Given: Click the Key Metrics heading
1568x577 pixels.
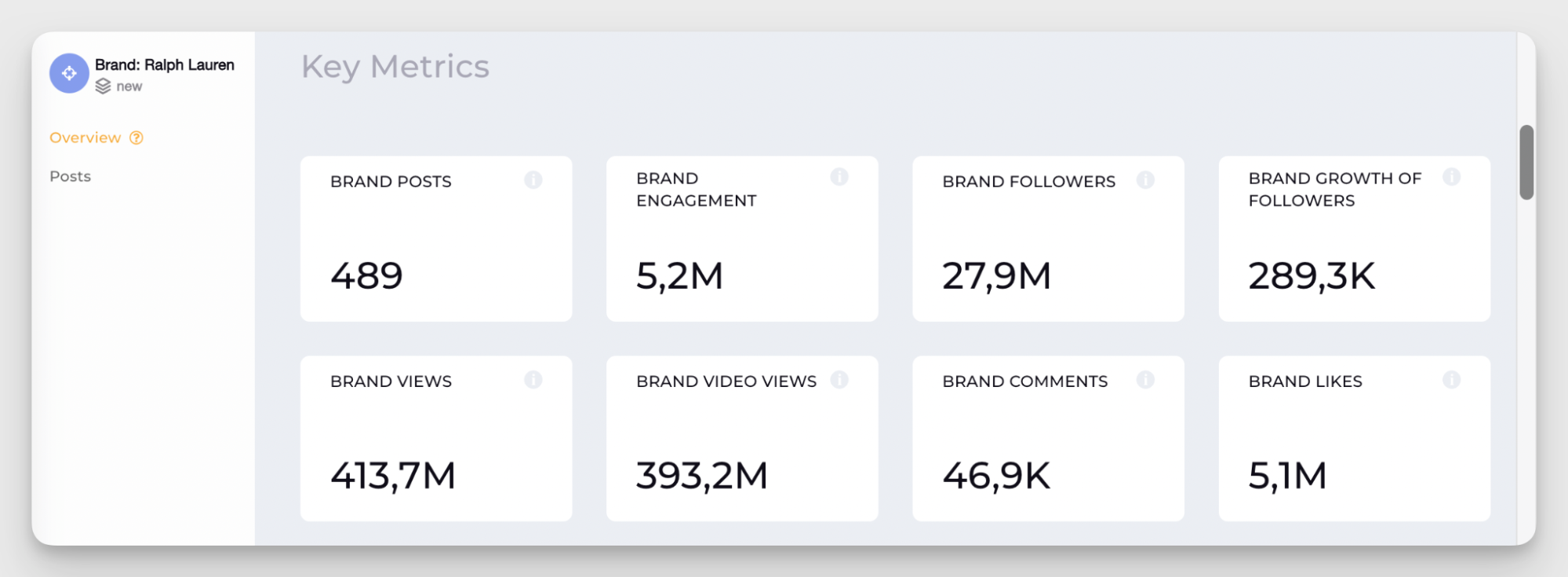Looking at the screenshot, I should click(x=395, y=67).
